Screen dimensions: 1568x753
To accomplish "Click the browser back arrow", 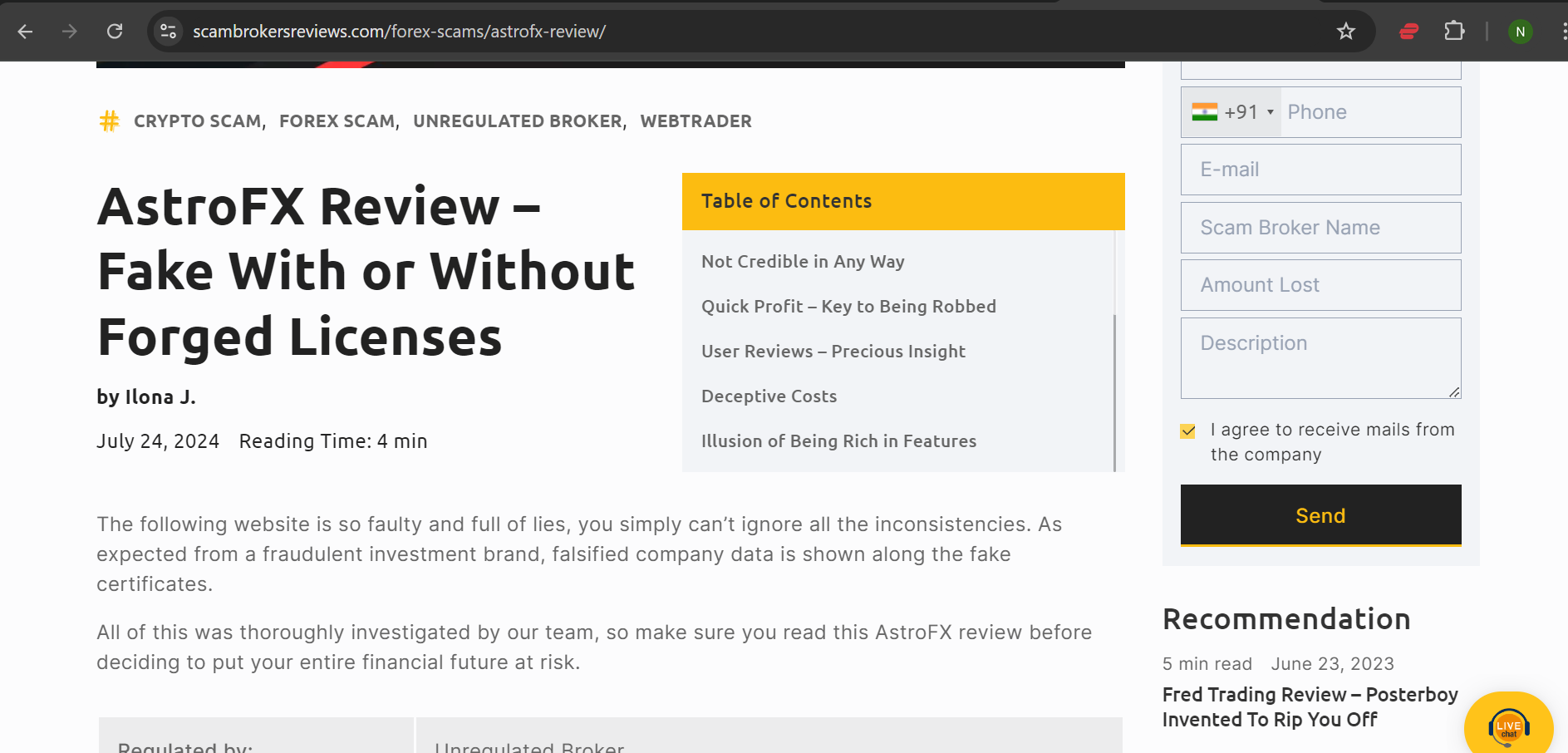I will click(x=25, y=32).
